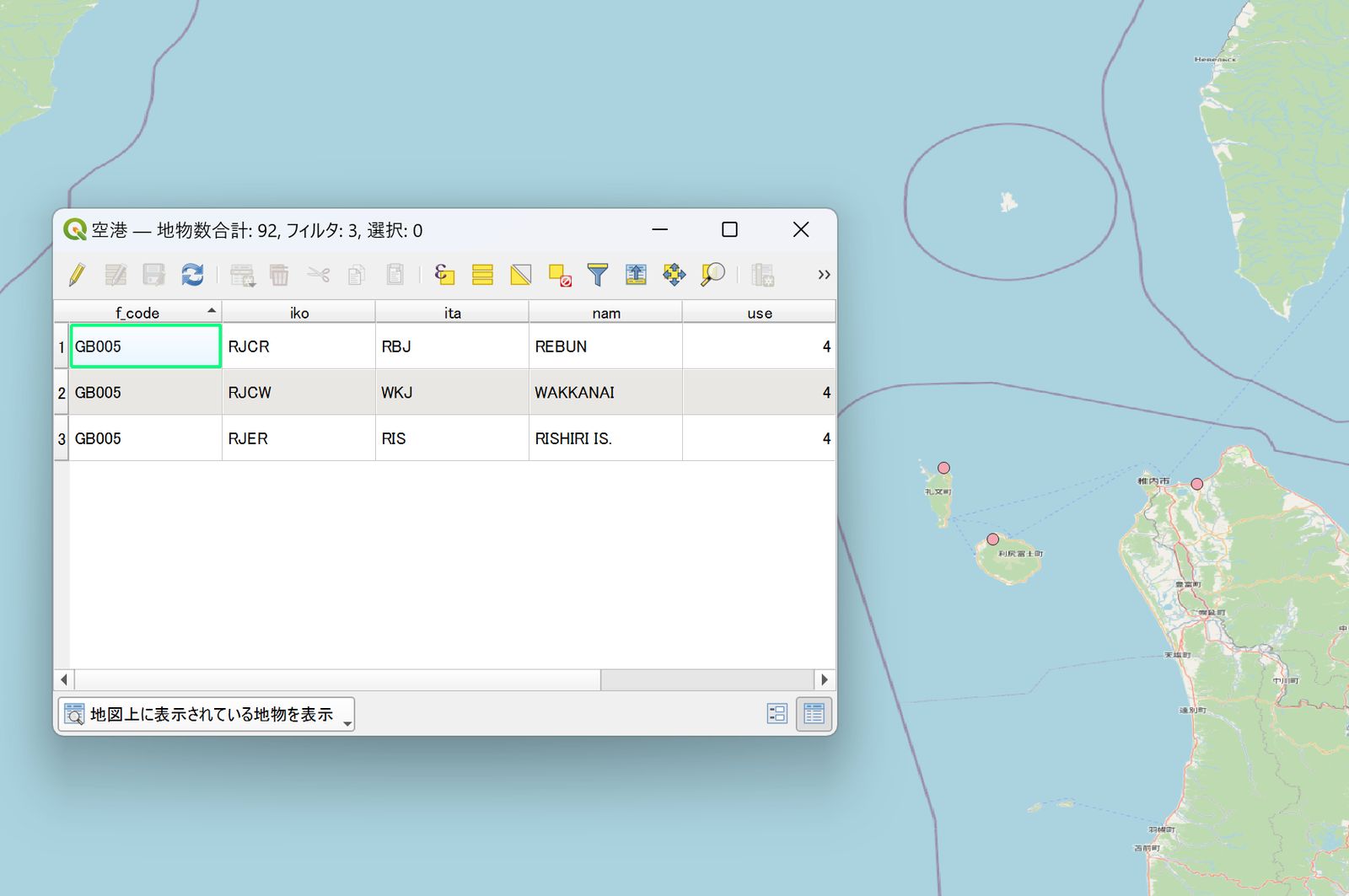The width and height of the screenshot is (1349, 896).
Task: Open the features shown on map filter dropdown
Action: [207, 715]
